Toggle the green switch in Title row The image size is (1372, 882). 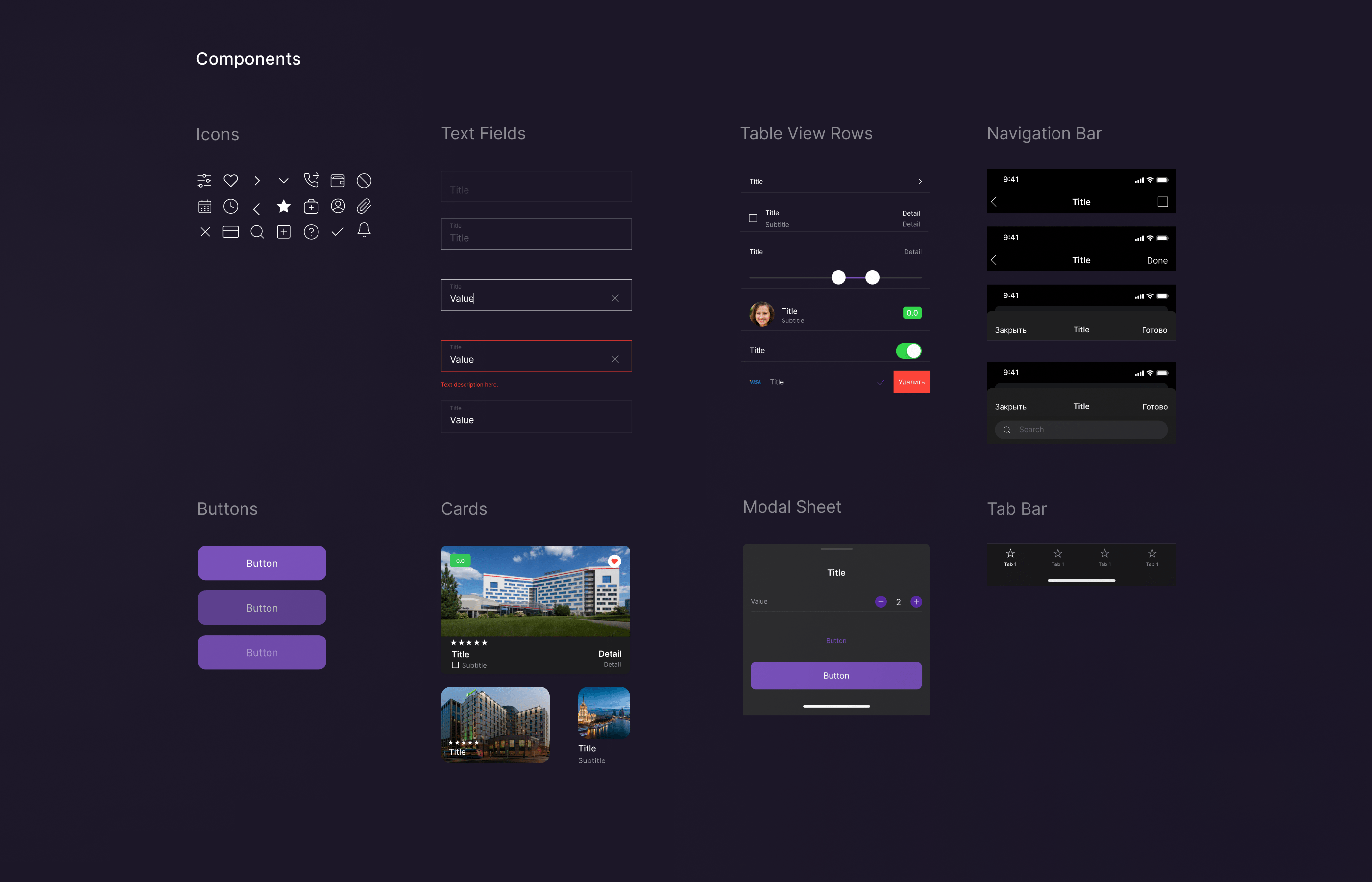(x=908, y=350)
